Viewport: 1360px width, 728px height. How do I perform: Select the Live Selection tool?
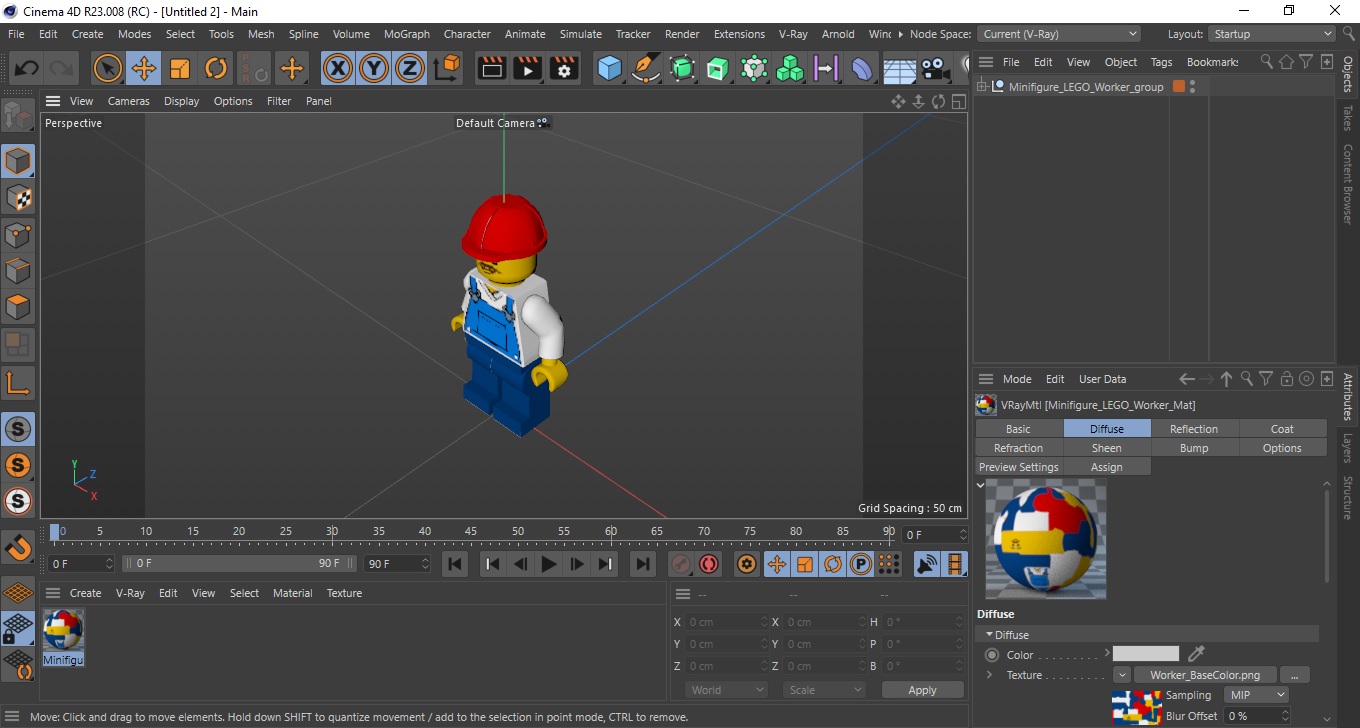tap(107, 68)
